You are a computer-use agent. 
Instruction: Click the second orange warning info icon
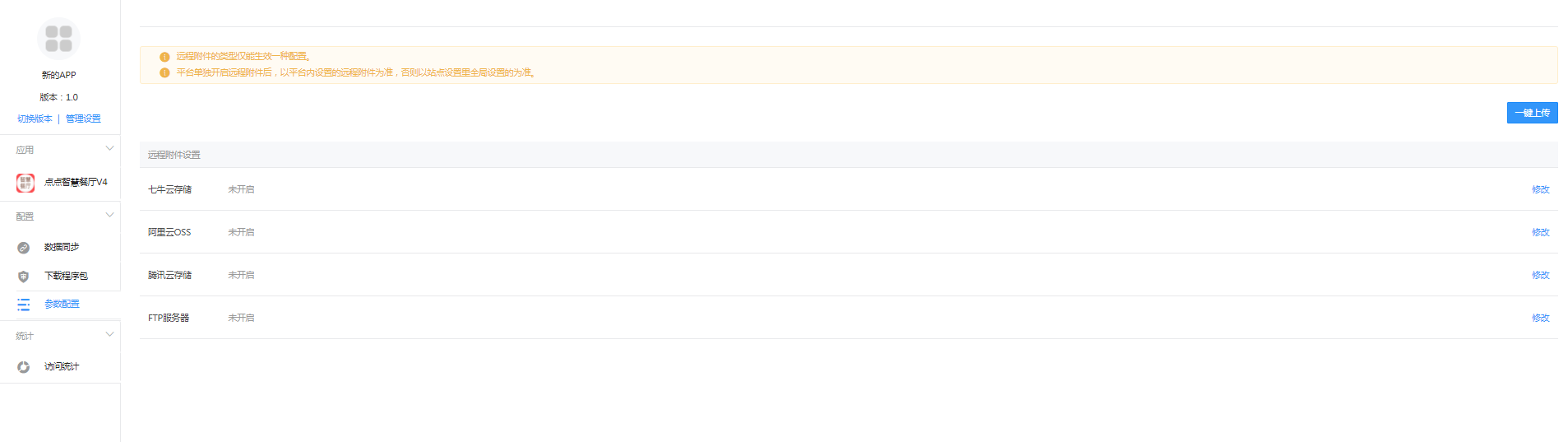coord(164,72)
